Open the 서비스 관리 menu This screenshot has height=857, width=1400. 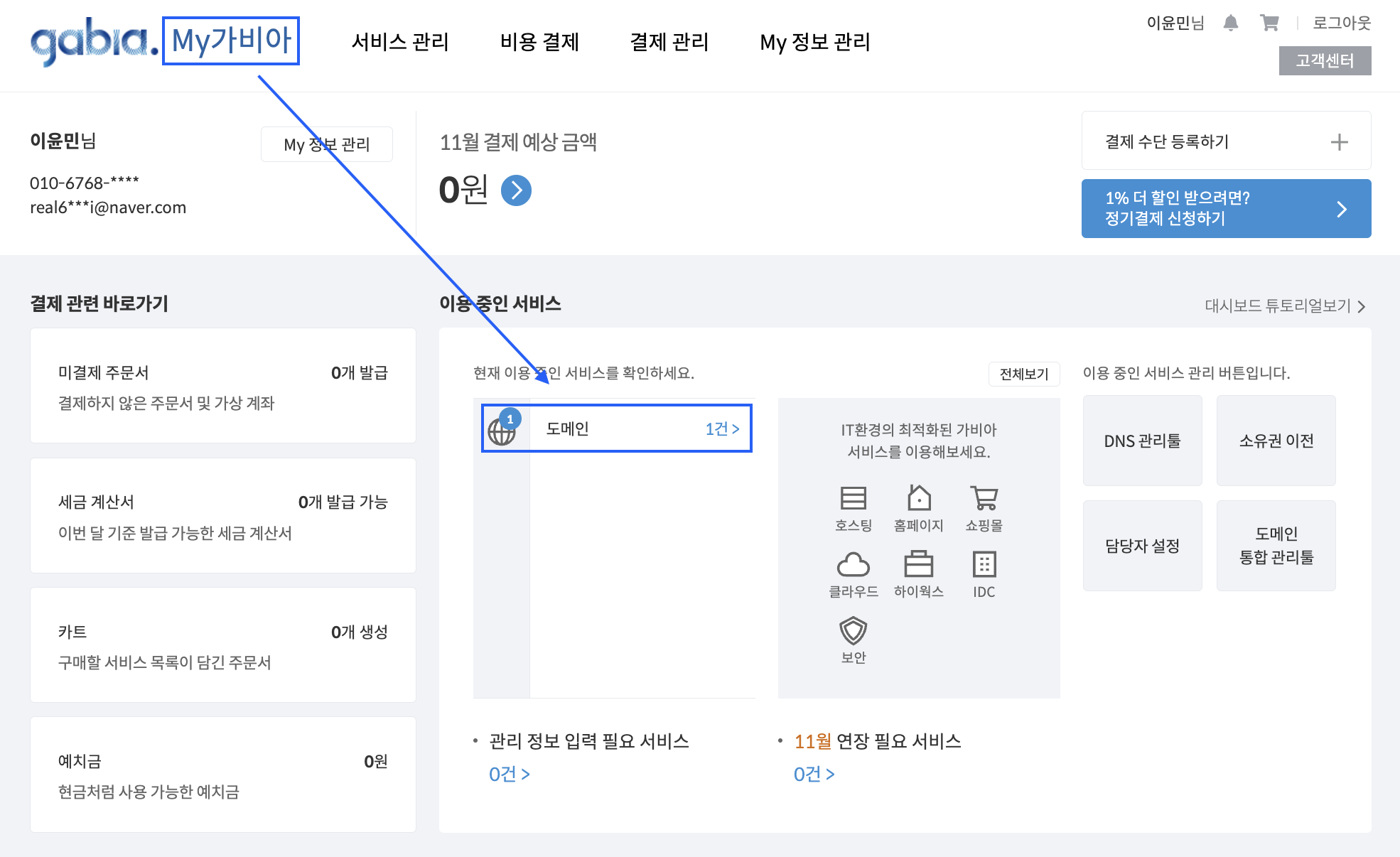[x=400, y=42]
